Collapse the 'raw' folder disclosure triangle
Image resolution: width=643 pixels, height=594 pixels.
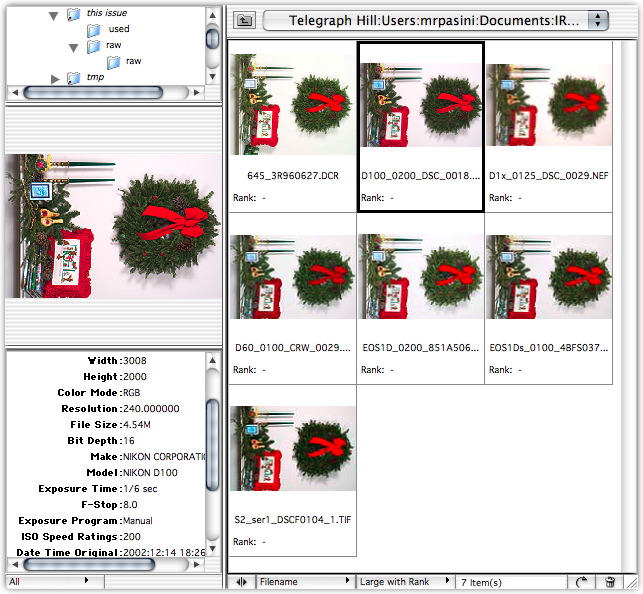[x=74, y=46]
